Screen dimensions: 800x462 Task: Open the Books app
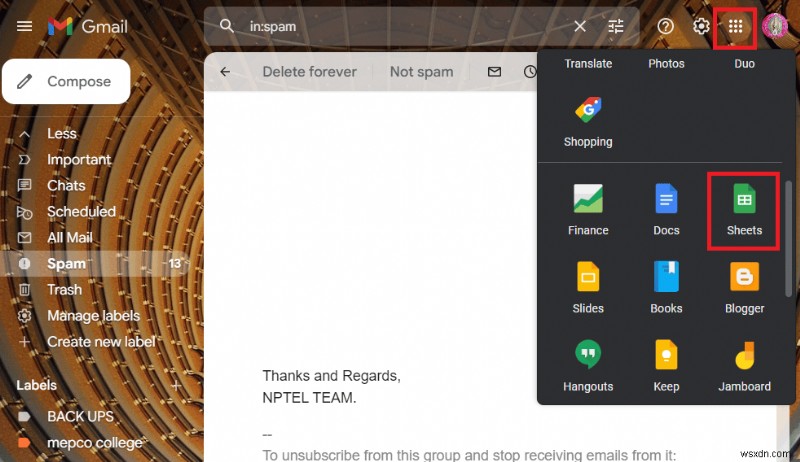pos(666,288)
